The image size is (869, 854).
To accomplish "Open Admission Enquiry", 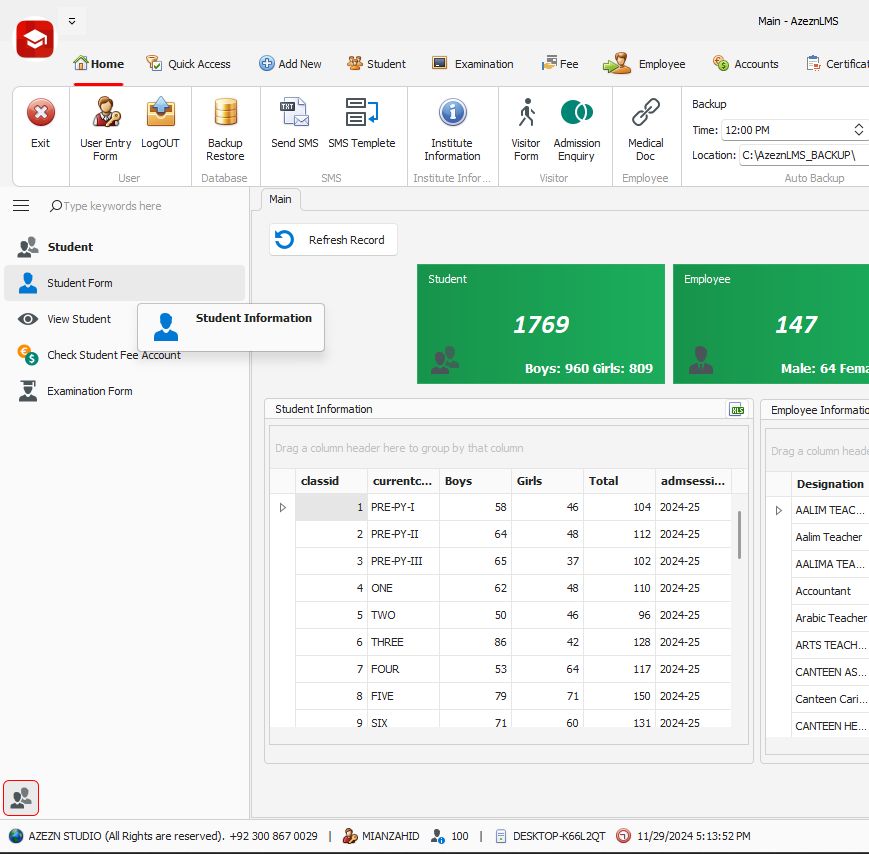I will click(576, 126).
